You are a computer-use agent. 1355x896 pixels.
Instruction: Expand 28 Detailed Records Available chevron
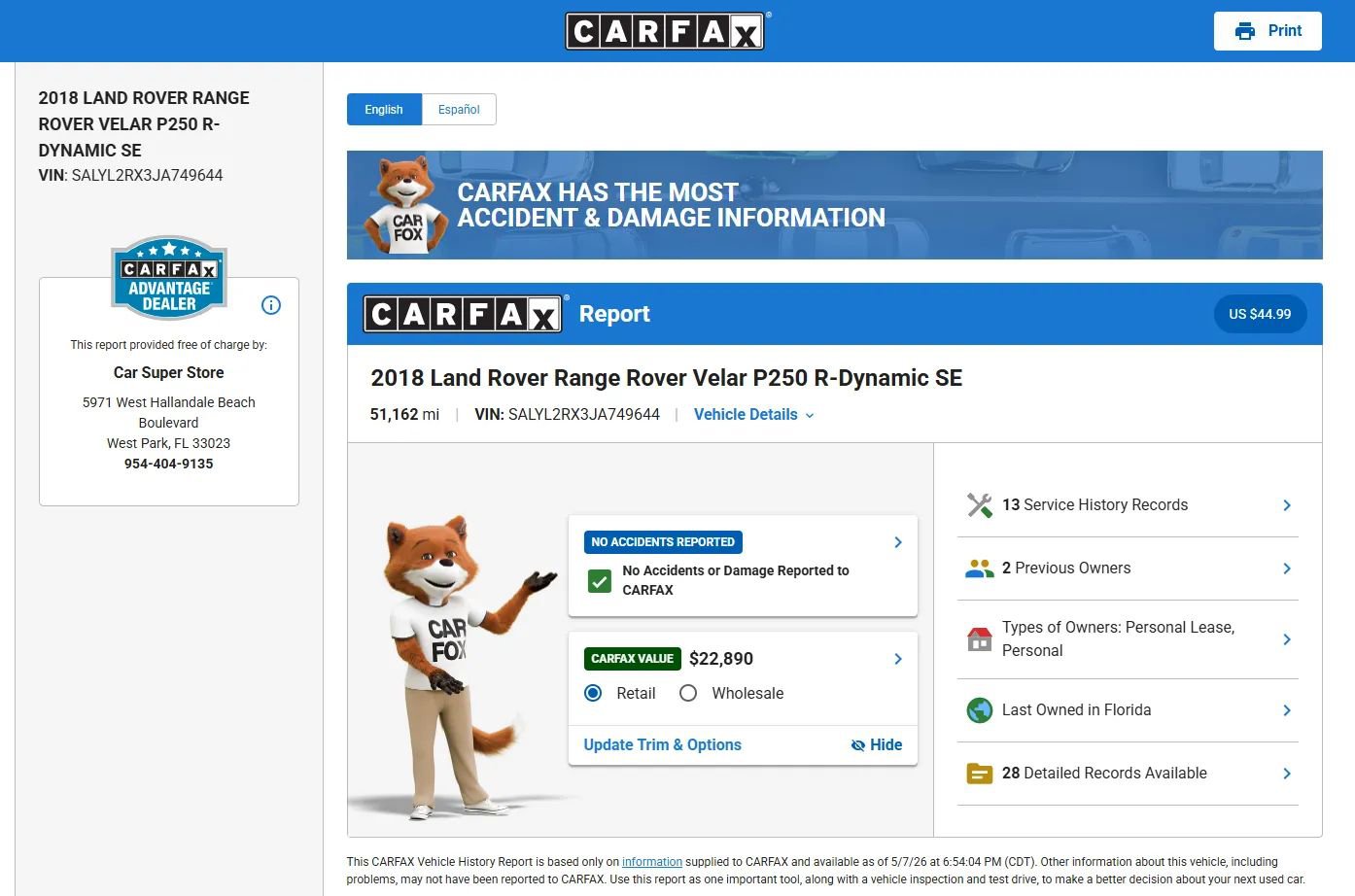[x=1287, y=774]
